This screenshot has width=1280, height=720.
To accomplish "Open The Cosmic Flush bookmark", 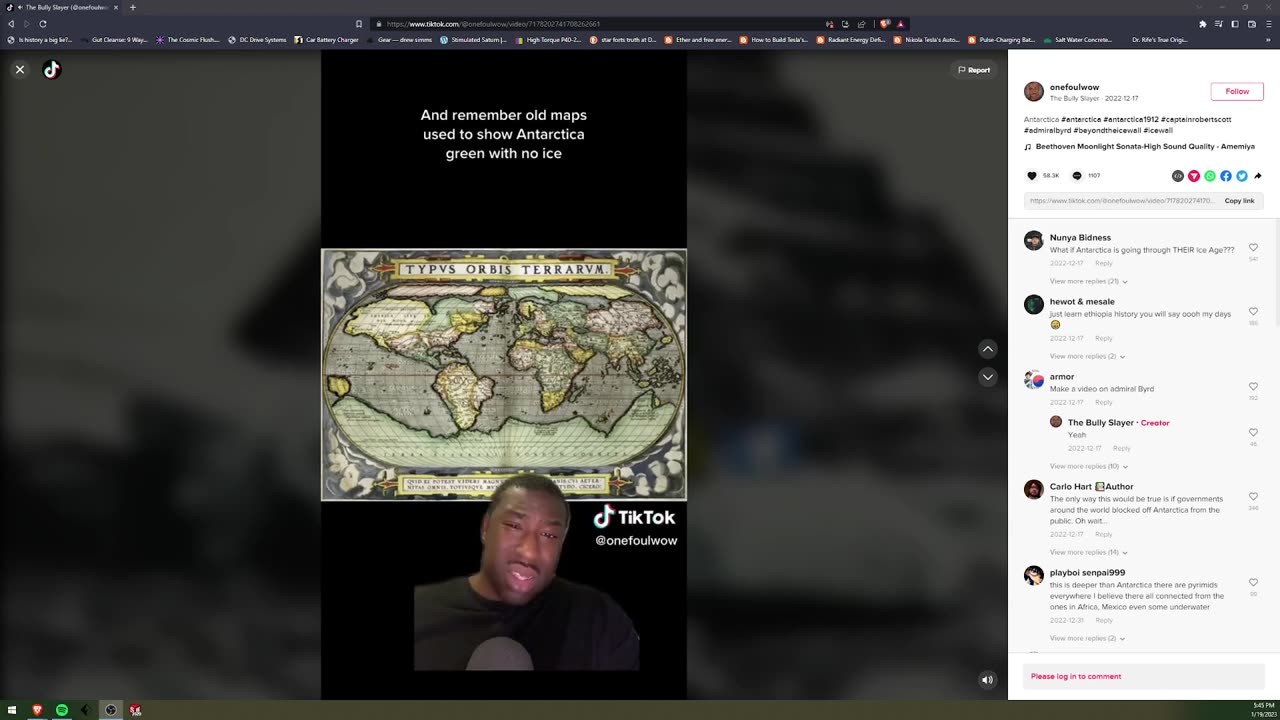I will click(188, 40).
